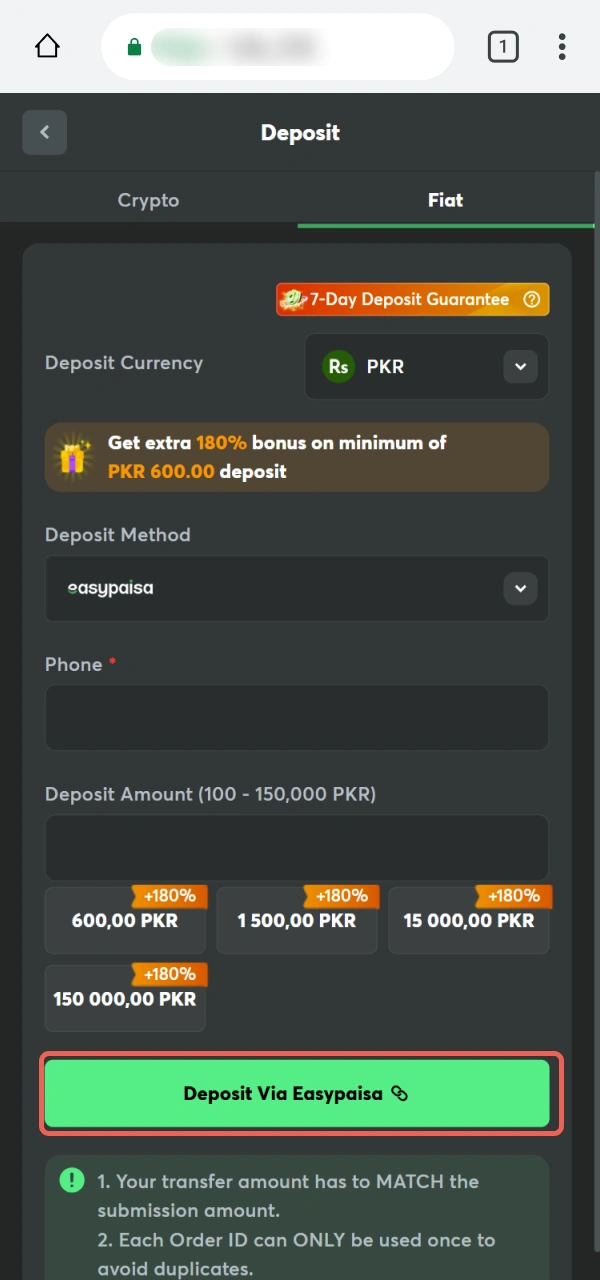Image resolution: width=600 pixels, height=1280 pixels.
Task: Expand the Deposit Currency dropdown
Action: coord(520,366)
